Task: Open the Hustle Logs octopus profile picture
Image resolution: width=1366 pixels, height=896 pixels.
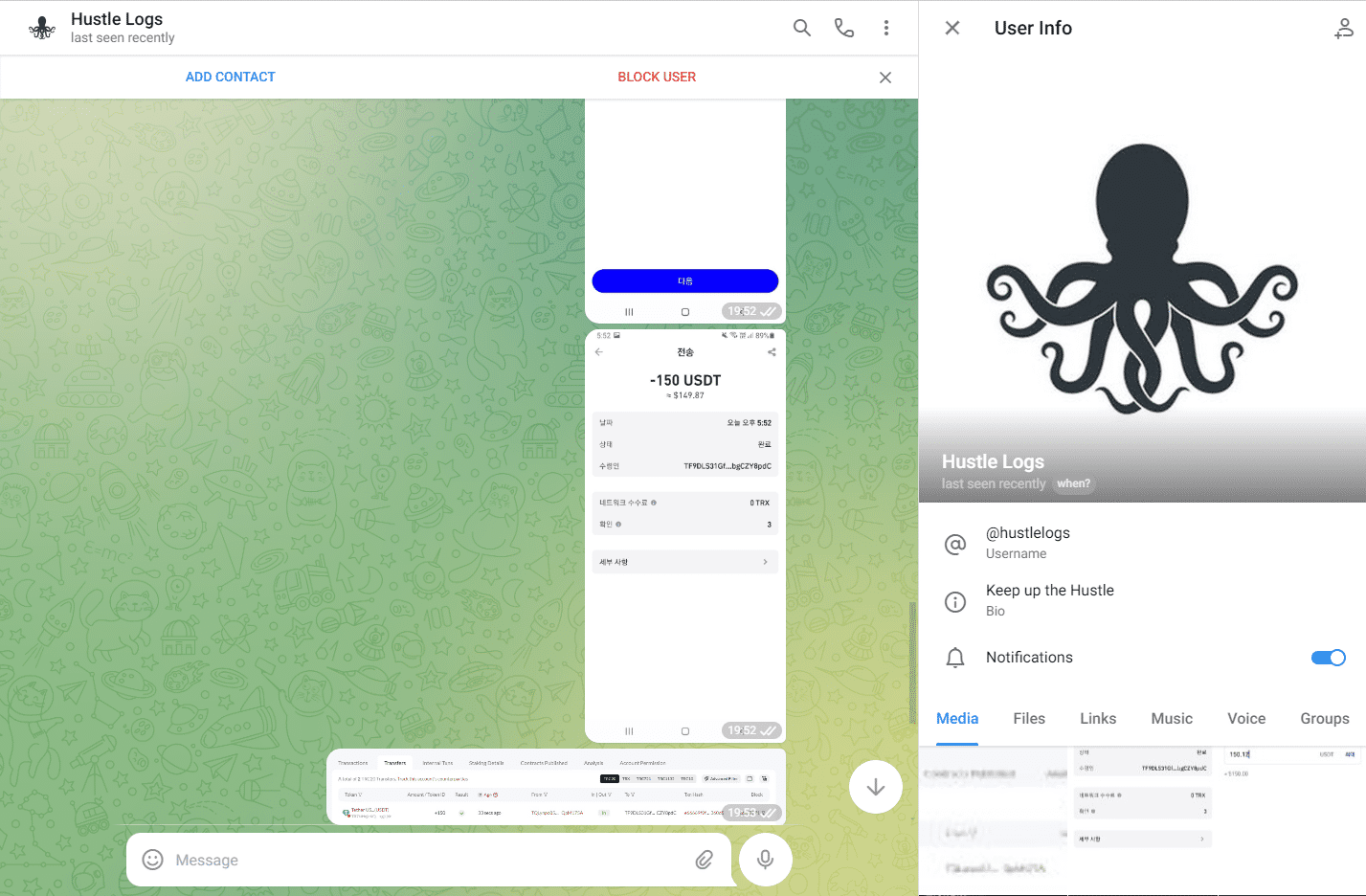Action: point(1142,278)
